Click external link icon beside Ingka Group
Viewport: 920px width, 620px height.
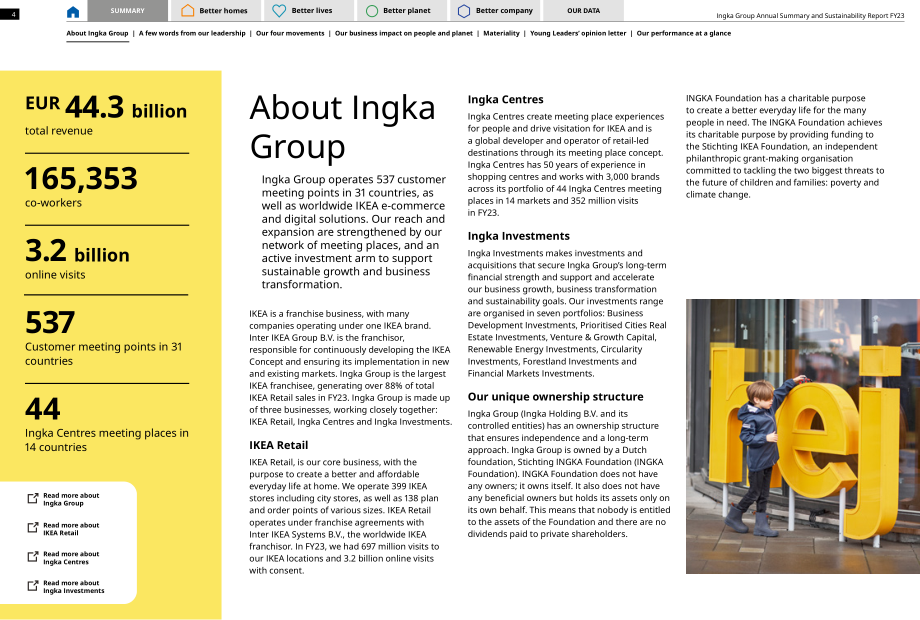click(x=33, y=499)
